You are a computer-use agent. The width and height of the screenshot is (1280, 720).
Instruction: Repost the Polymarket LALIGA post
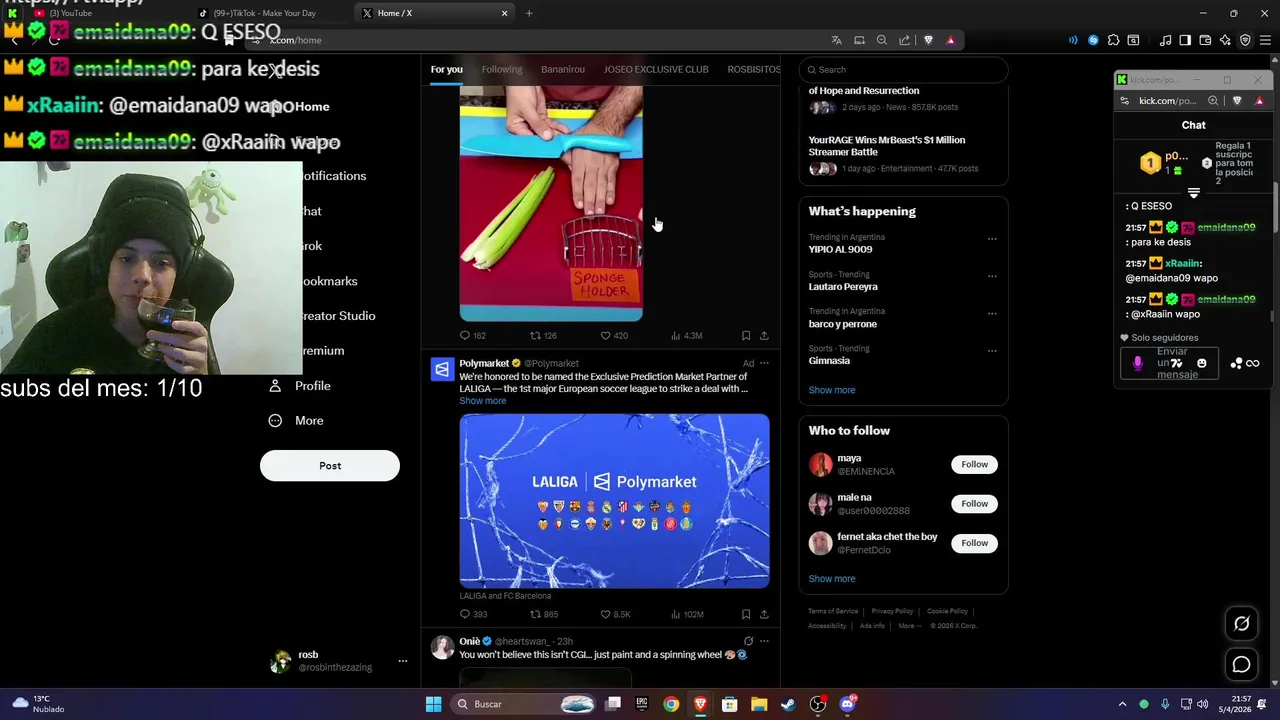tap(544, 614)
